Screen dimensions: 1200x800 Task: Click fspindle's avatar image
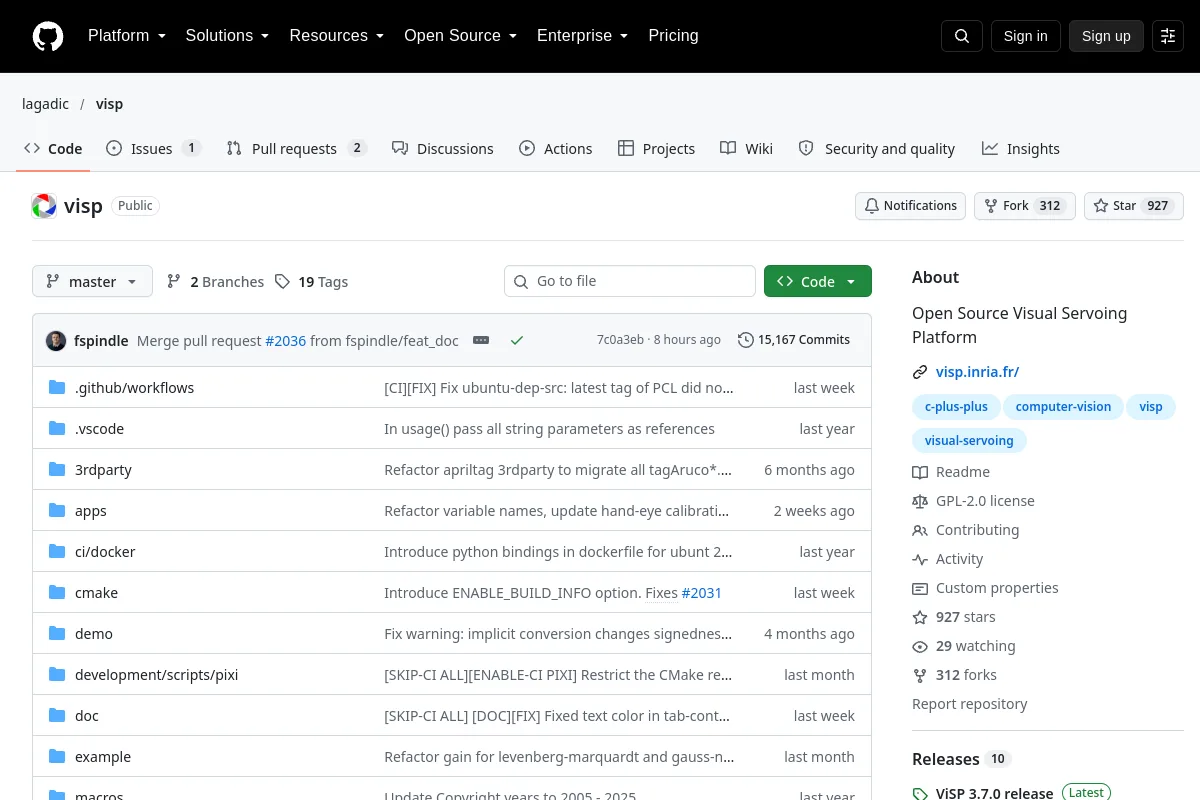(x=56, y=340)
